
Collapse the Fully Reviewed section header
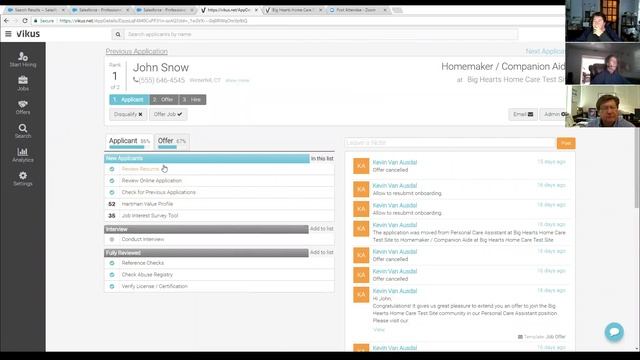pos(207,253)
